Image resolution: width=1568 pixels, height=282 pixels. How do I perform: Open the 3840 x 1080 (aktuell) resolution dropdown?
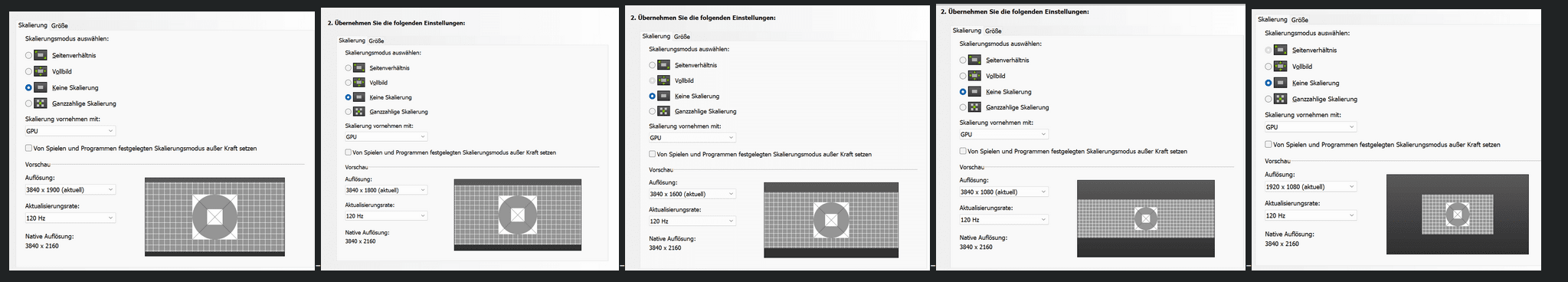click(1003, 192)
